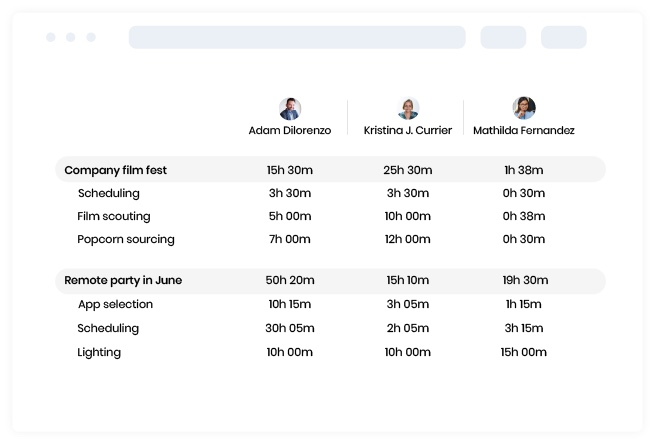
Task: Click the first window control dot
Action: click(x=51, y=37)
